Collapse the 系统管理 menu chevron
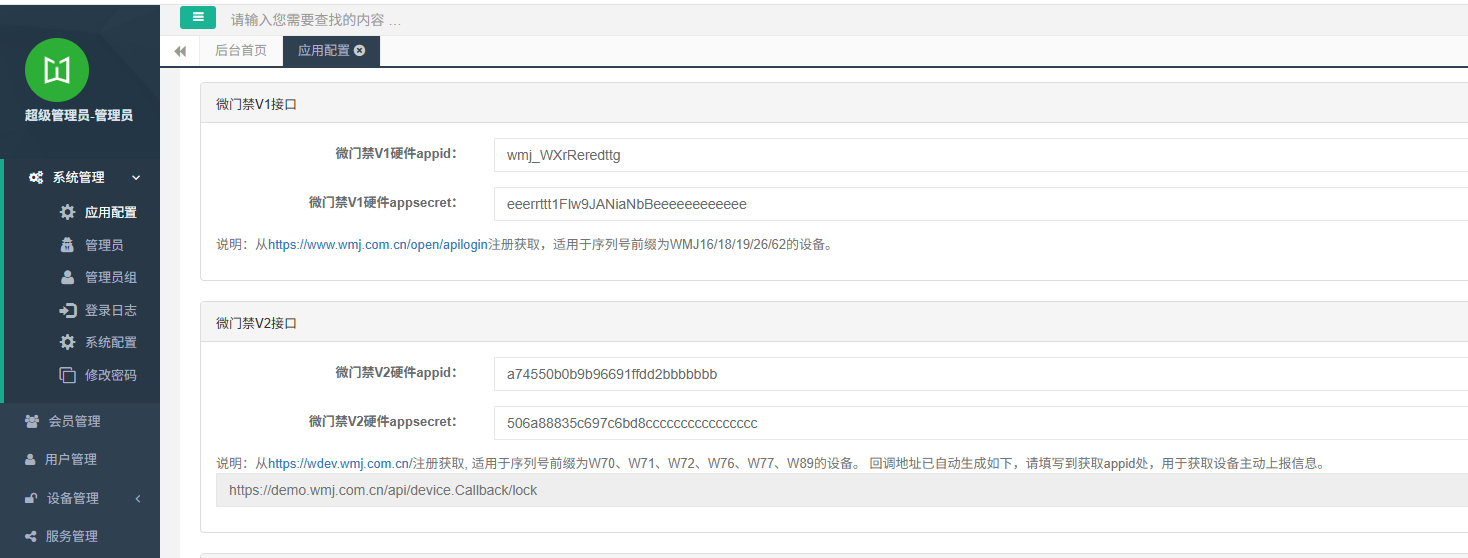The width and height of the screenshot is (1468, 558). coord(136,178)
